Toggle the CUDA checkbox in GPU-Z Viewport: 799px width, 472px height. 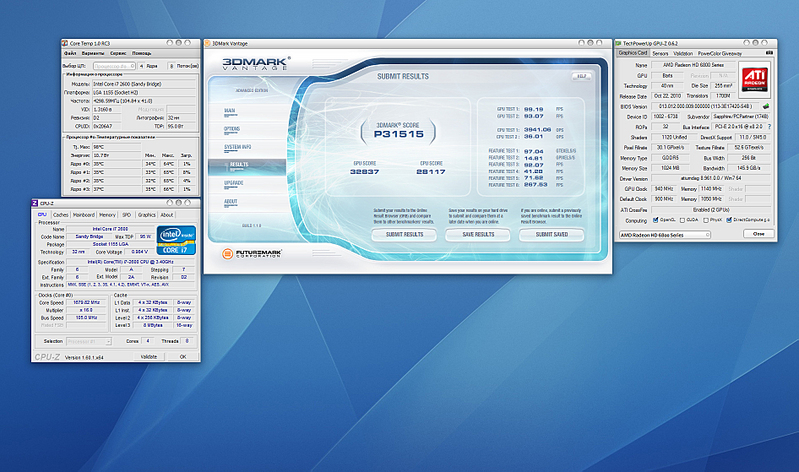[x=682, y=220]
